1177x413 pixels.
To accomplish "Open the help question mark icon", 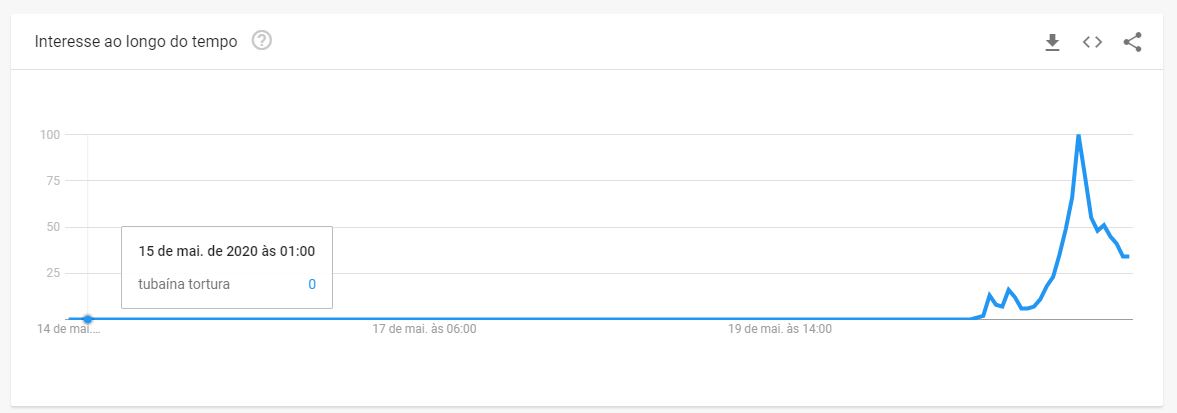I will click(262, 41).
